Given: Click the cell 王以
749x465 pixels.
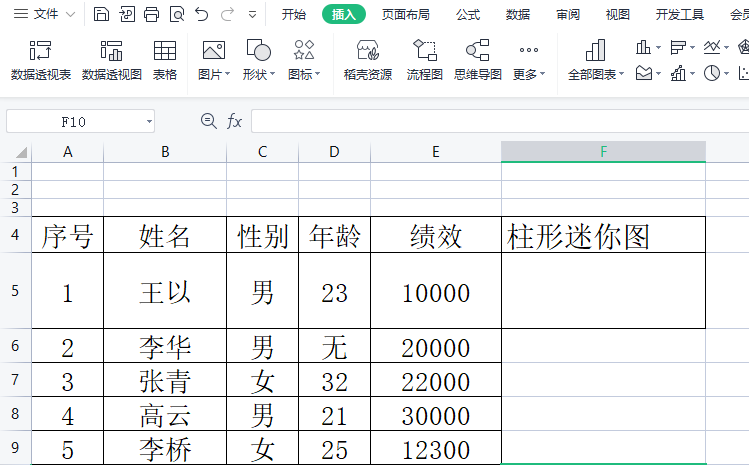Looking at the screenshot, I should click(165, 291).
